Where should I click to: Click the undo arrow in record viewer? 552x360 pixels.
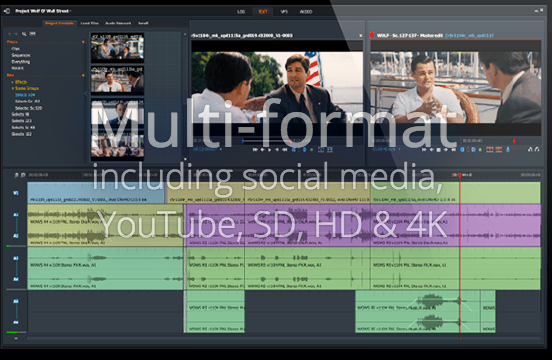coord(530,150)
